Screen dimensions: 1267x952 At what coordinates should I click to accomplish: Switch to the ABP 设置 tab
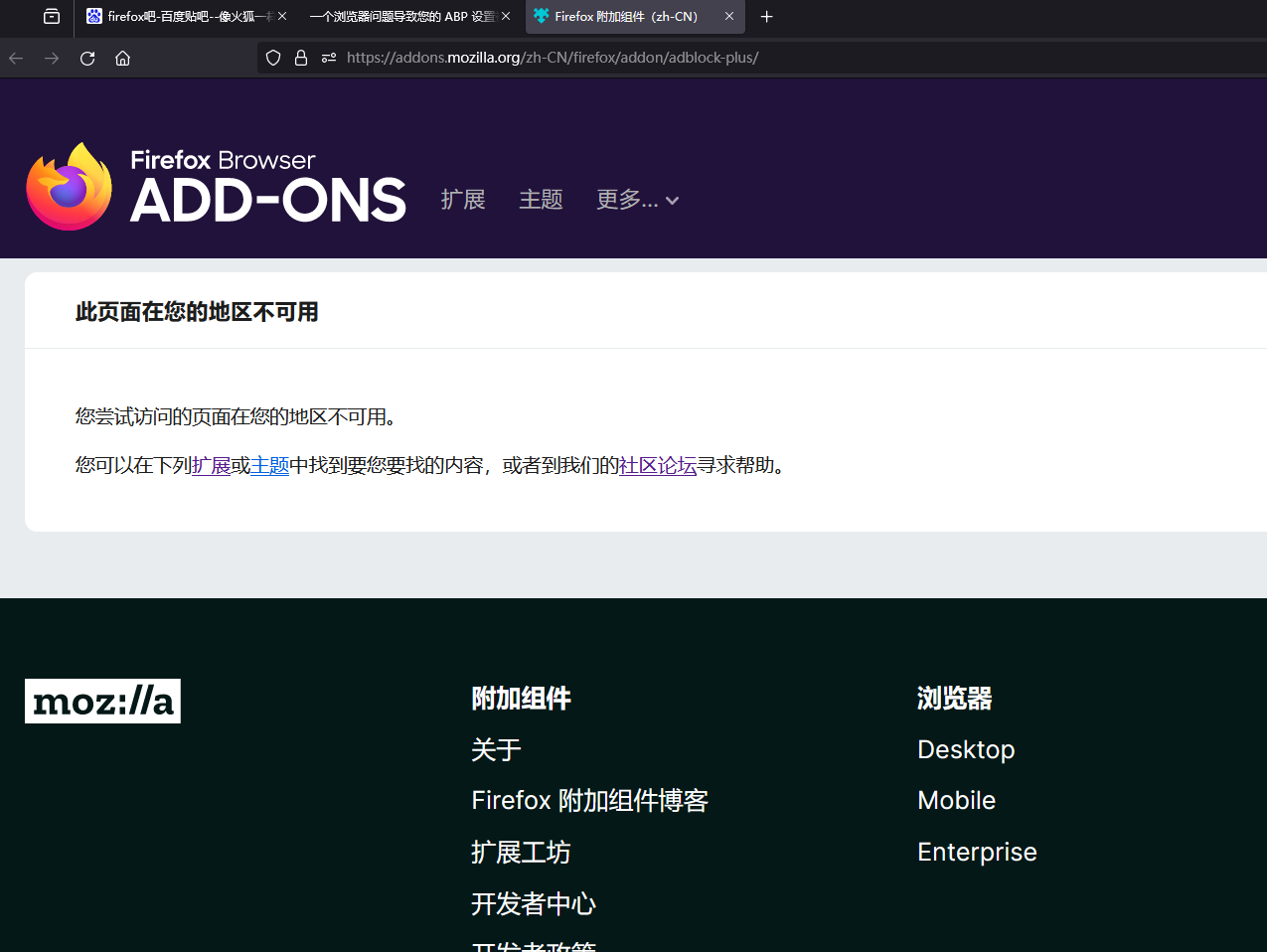pos(408,17)
